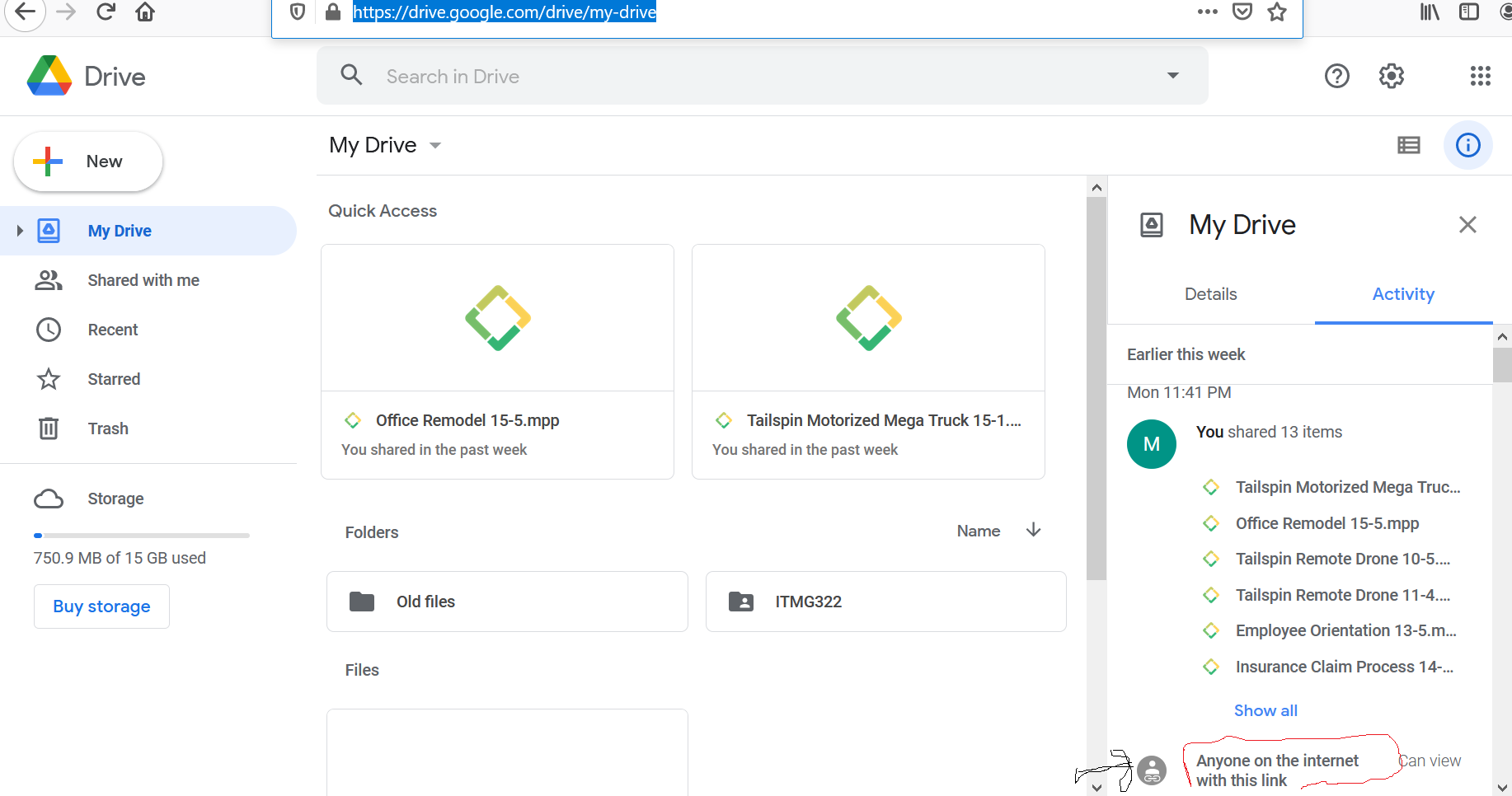Reverse sort direction arrow next to Name

coord(1033,530)
